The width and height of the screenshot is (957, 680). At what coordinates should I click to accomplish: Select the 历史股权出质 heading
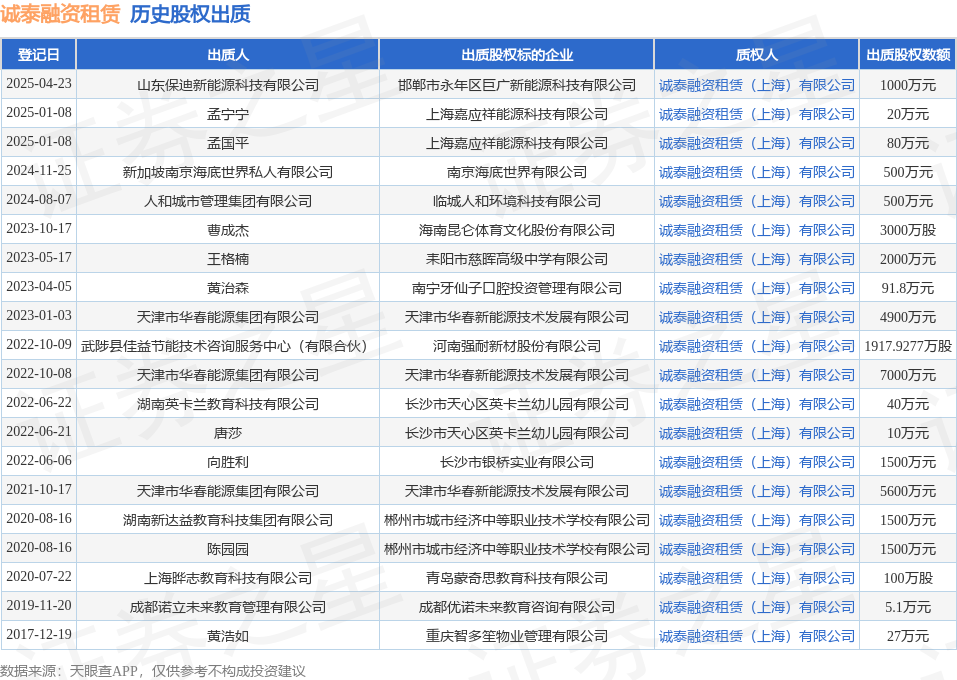(x=190, y=13)
